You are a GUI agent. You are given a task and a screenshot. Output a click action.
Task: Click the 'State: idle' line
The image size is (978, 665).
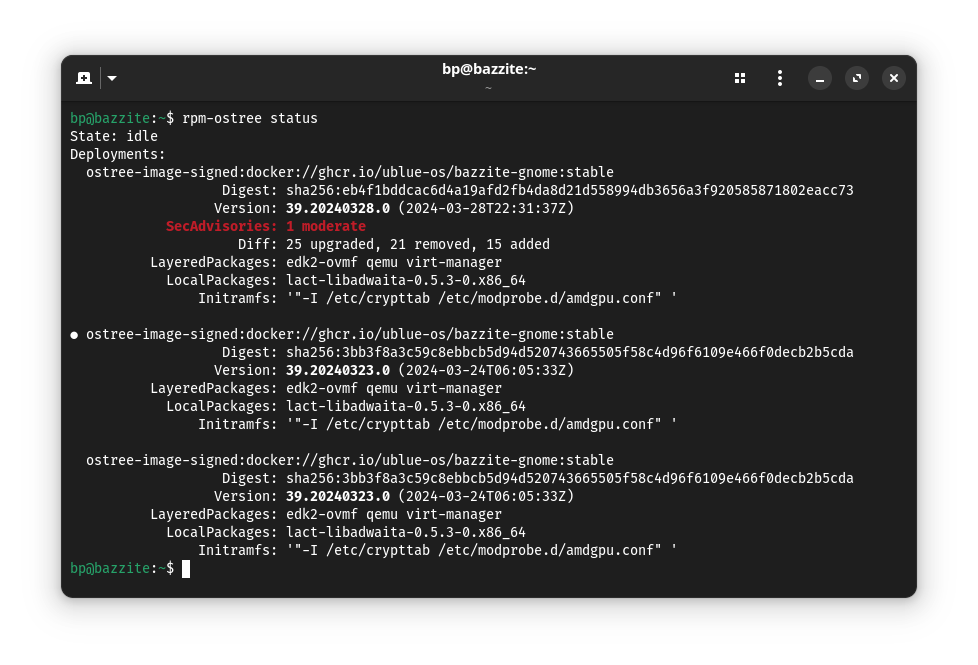(114, 136)
